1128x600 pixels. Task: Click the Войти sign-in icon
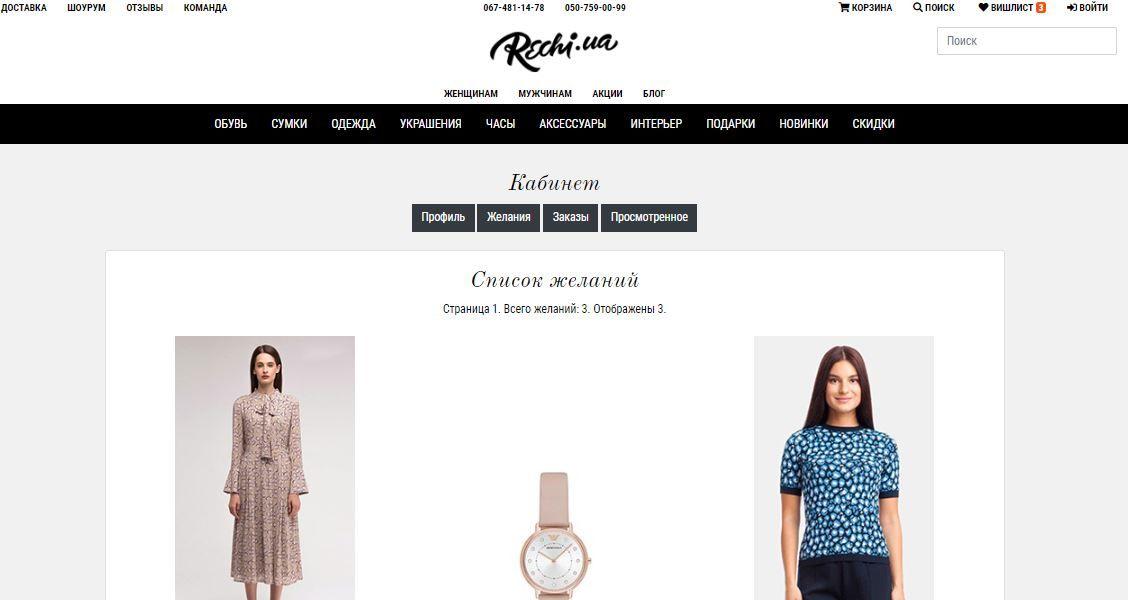point(1071,8)
